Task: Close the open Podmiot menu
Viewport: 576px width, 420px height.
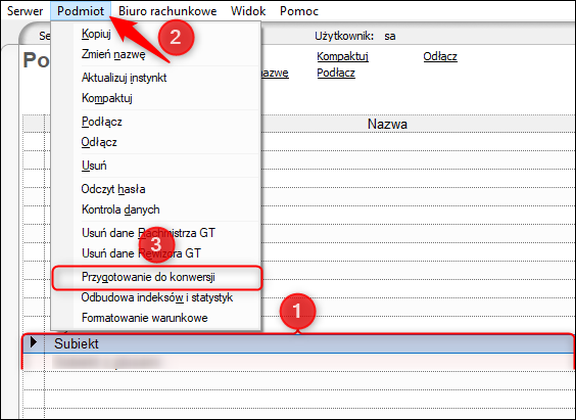Action: tap(80, 11)
